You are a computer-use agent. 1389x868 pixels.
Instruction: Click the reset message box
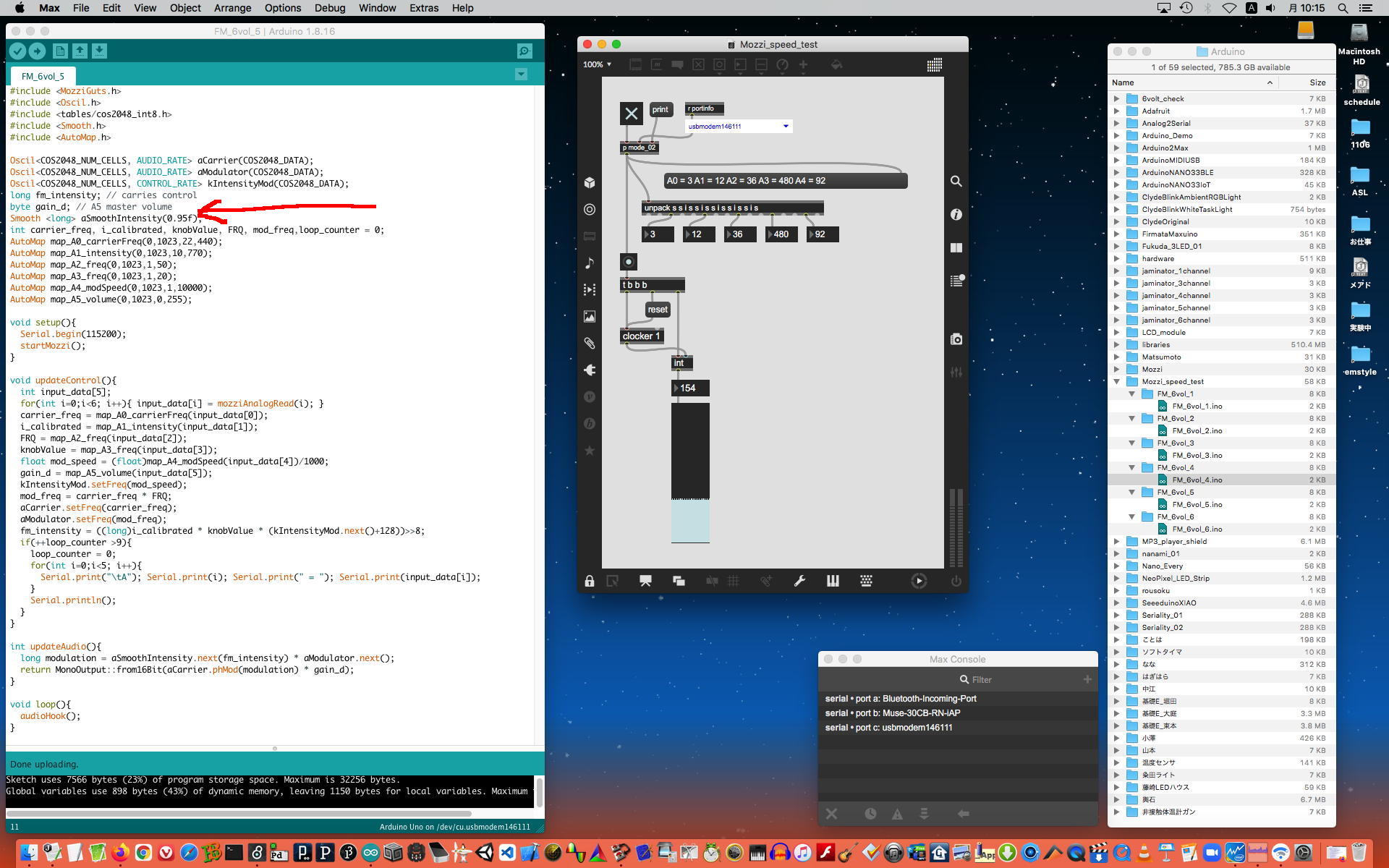click(658, 310)
